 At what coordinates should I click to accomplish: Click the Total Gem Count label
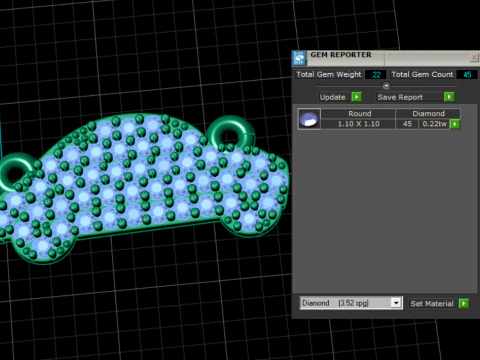tap(422, 74)
